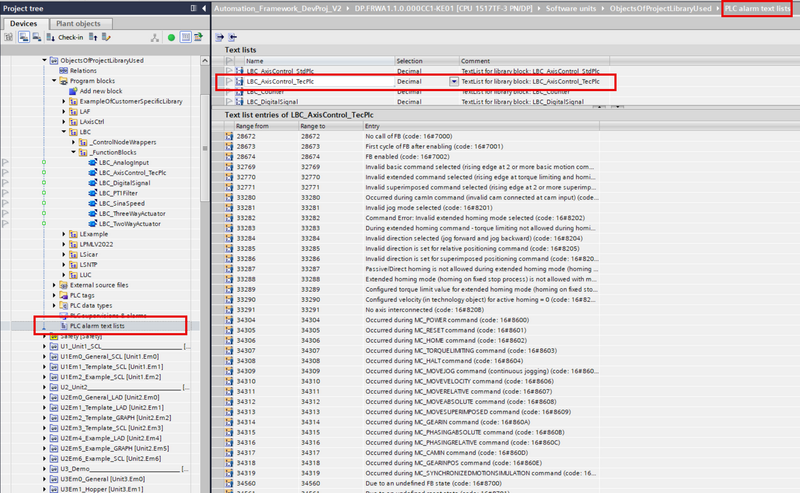This screenshot has height=493, width=800.
Task: Click Automation_Framework_DevProj_V2 in the breadcrumb
Action: click(278, 8)
